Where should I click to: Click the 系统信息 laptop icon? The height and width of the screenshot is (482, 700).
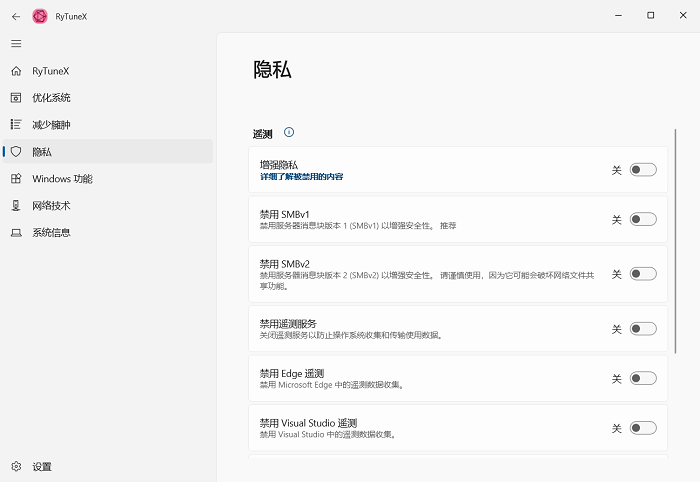[15, 233]
